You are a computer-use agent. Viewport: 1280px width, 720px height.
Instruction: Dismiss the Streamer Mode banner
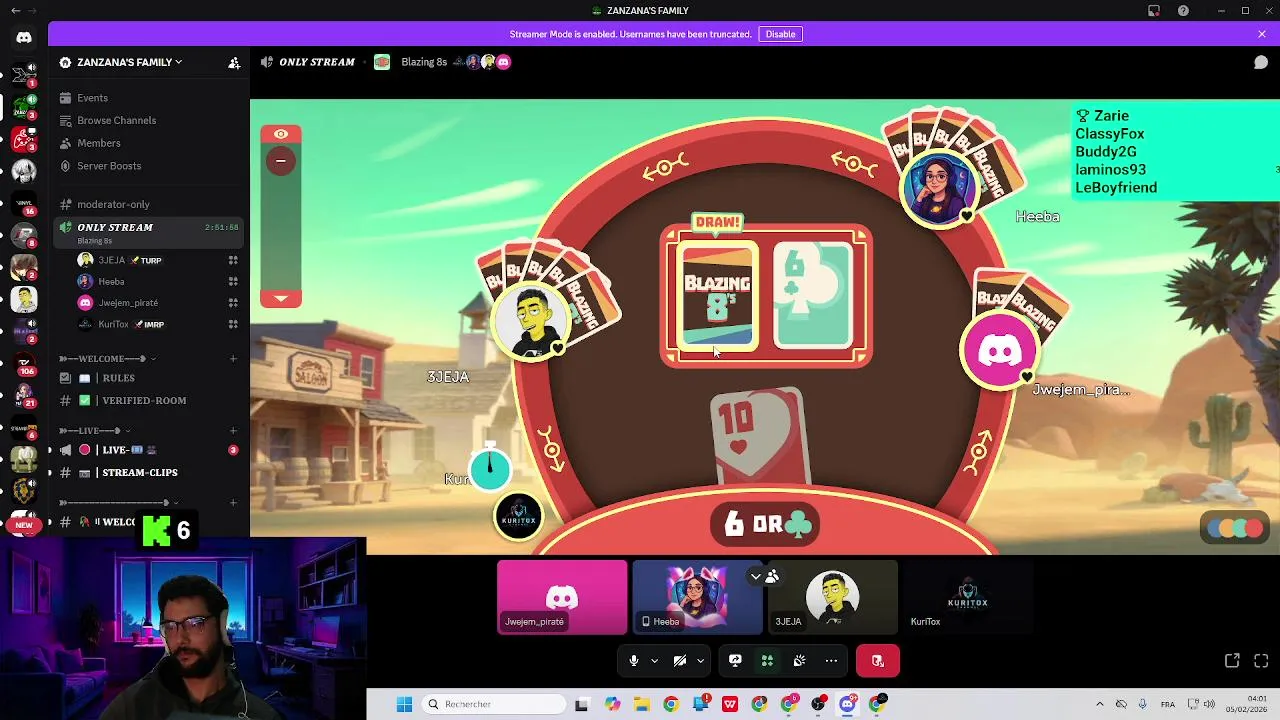1262,34
